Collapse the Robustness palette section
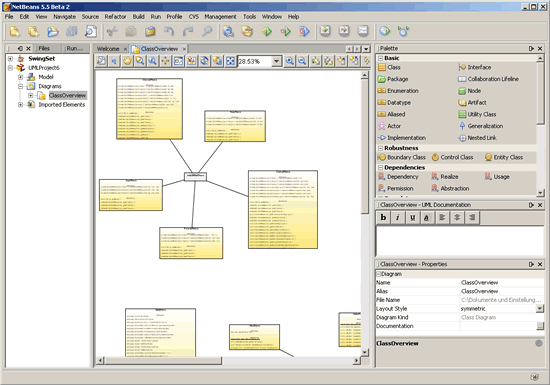Image resolution: width=550 pixels, height=385 pixels. click(x=380, y=148)
